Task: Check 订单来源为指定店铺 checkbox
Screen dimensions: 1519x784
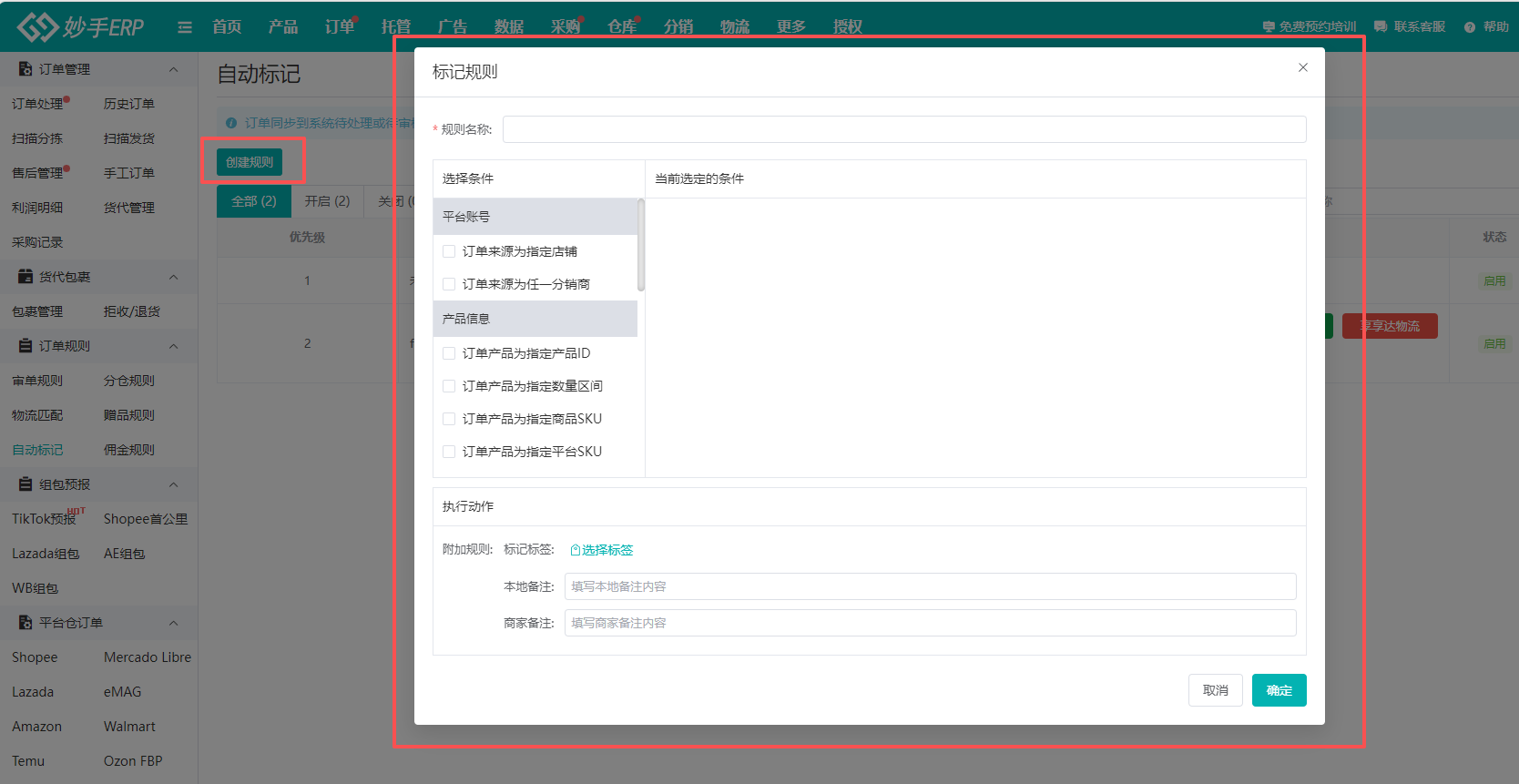Action: pos(449,251)
